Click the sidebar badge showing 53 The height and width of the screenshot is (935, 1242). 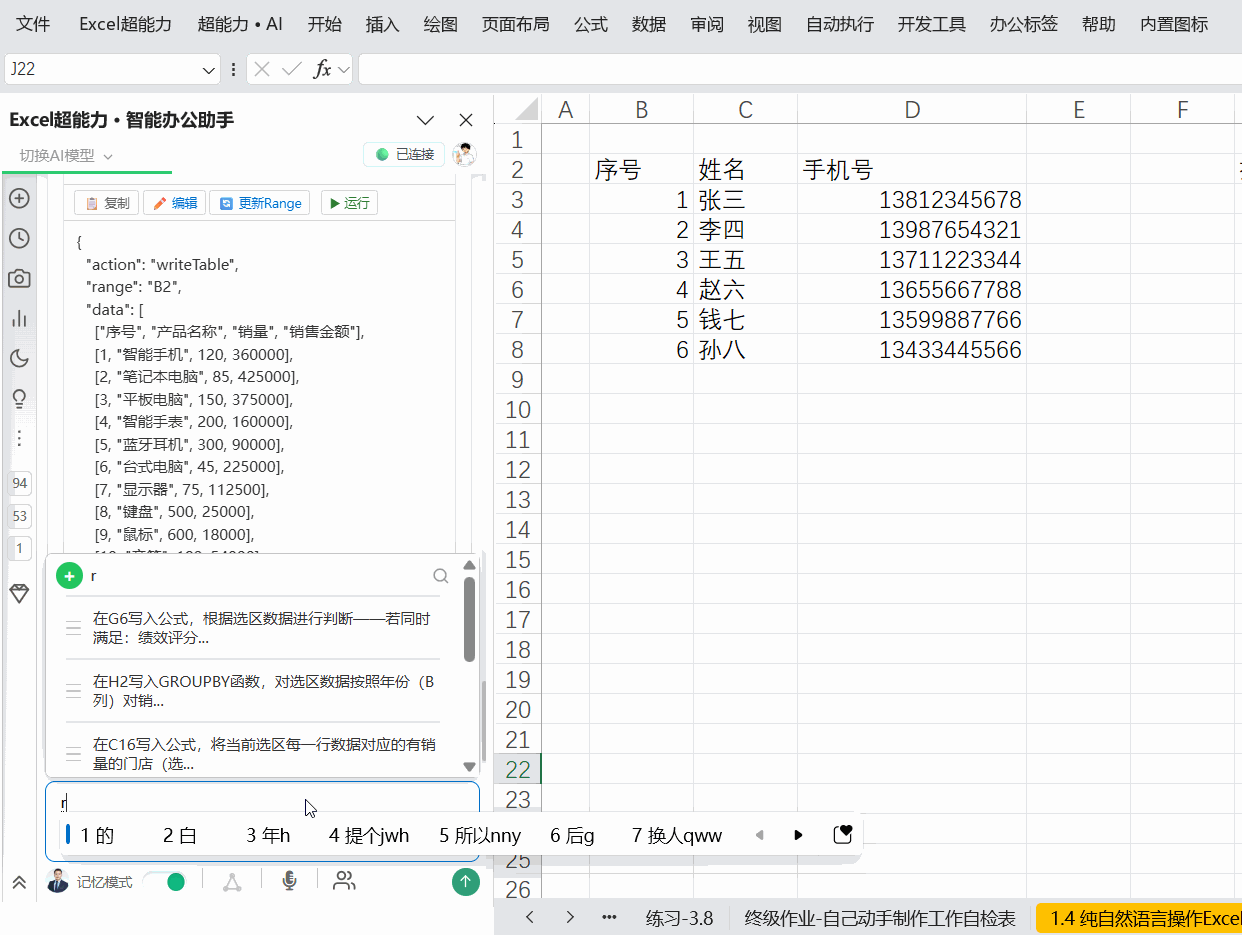coord(20,516)
